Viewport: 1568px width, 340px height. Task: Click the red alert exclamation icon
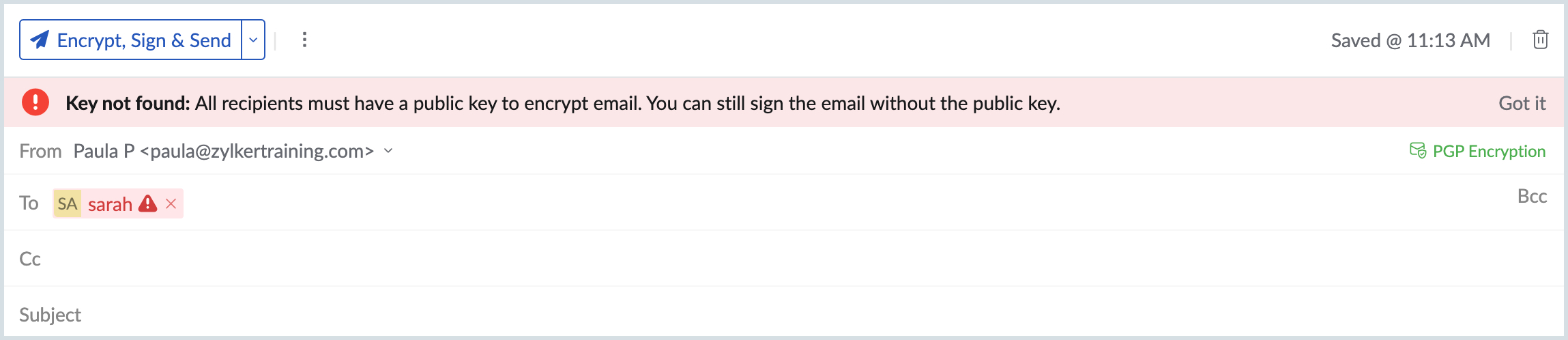tap(35, 102)
